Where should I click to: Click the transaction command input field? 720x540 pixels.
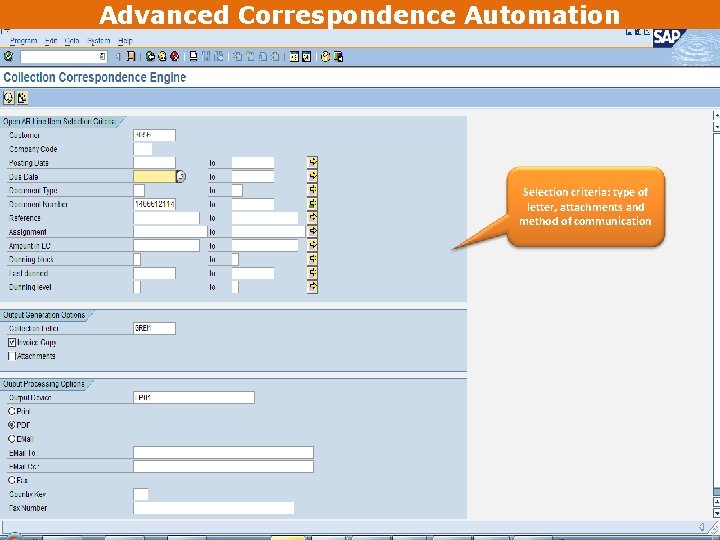point(63,56)
